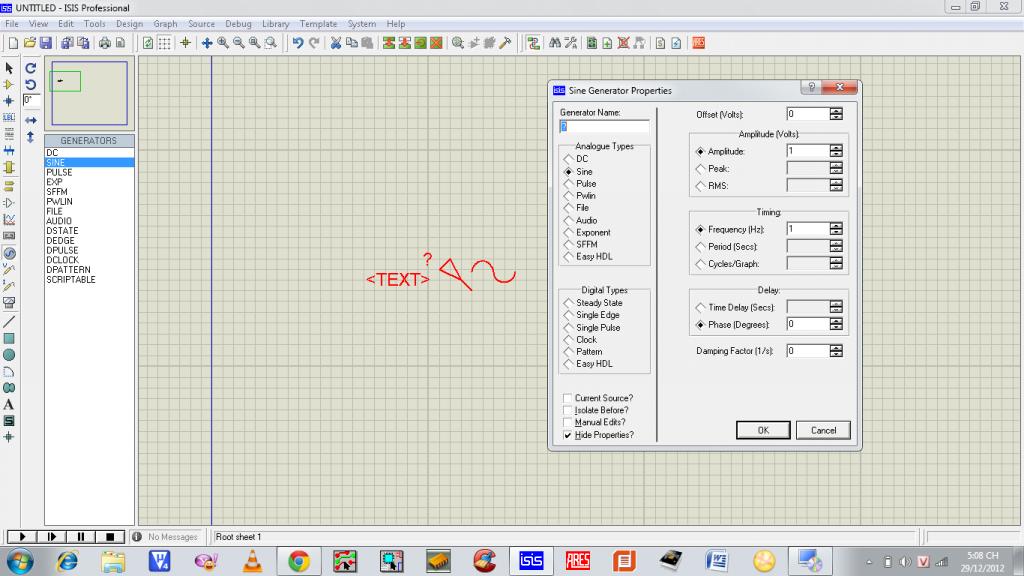Enable the Current Source checkbox
Image resolution: width=1024 pixels, height=576 pixels.
568,398
